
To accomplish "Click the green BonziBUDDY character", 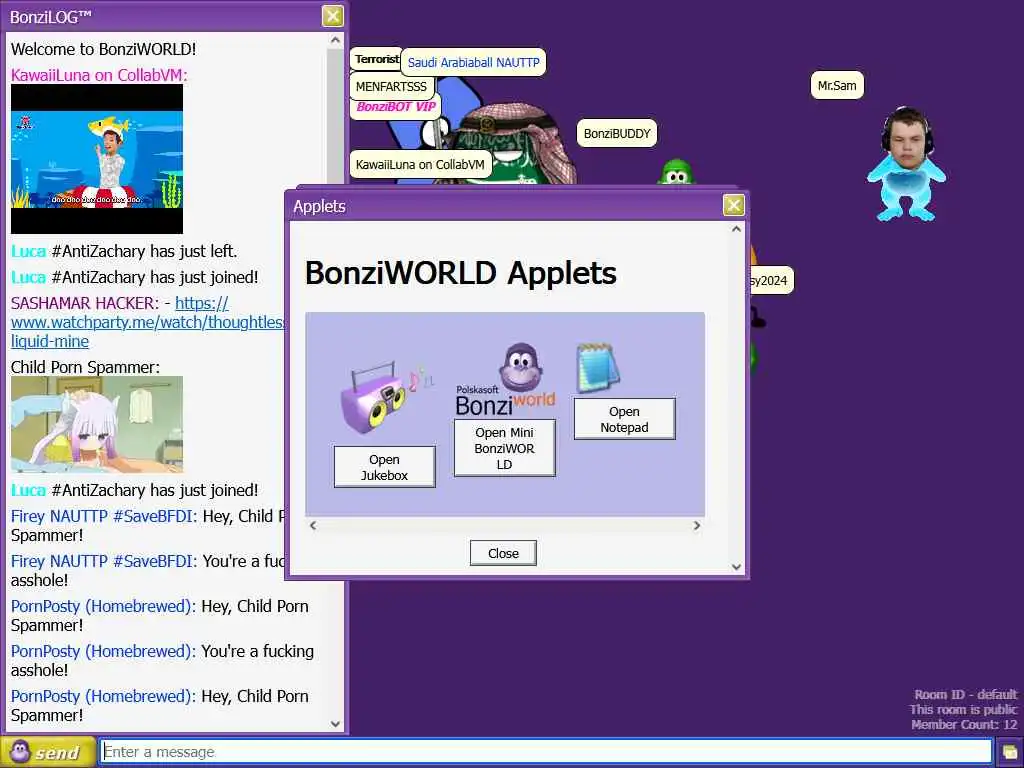I will (x=676, y=172).
